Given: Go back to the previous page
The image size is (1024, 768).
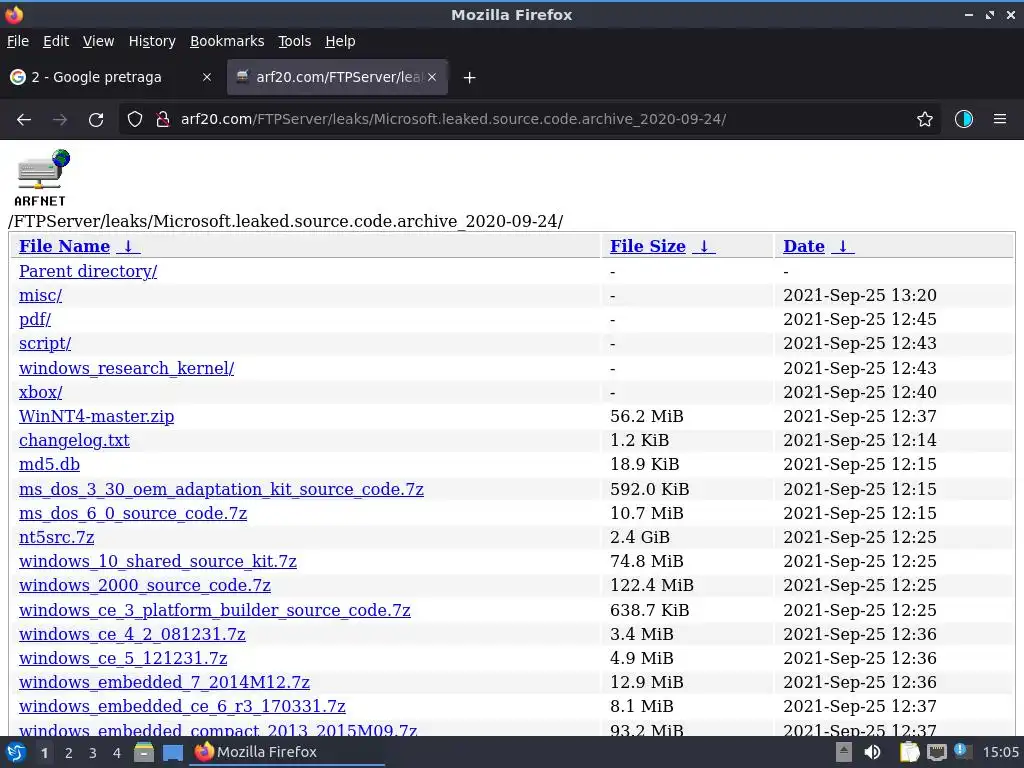Looking at the screenshot, I should pyautogui.click(x=24, y=120).
